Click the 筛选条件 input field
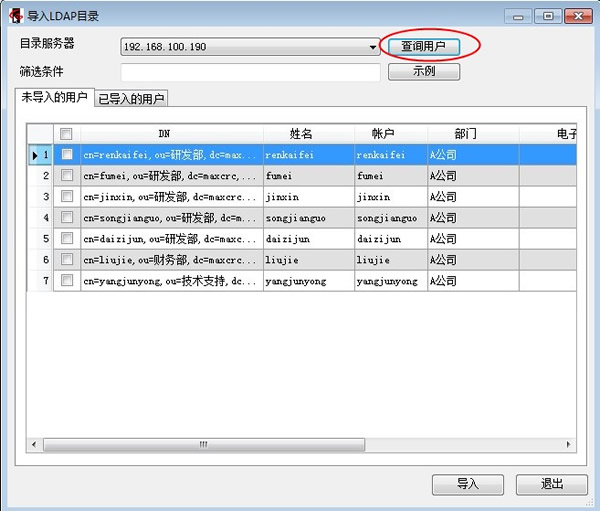The width and height of the screenshot is (600, 511). (250, 72)
